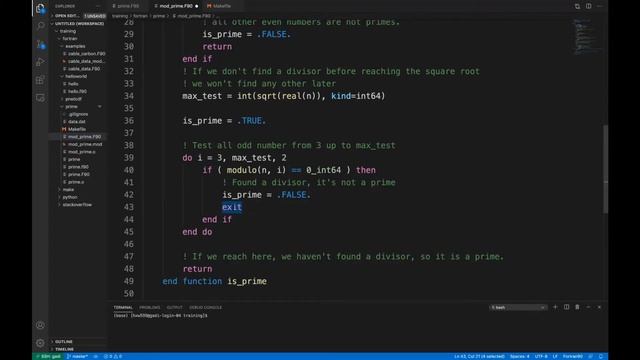The width and height of the screenshot is (640, 360).
Task: Add a new terminal with plus icon
Action: point(555,307)
